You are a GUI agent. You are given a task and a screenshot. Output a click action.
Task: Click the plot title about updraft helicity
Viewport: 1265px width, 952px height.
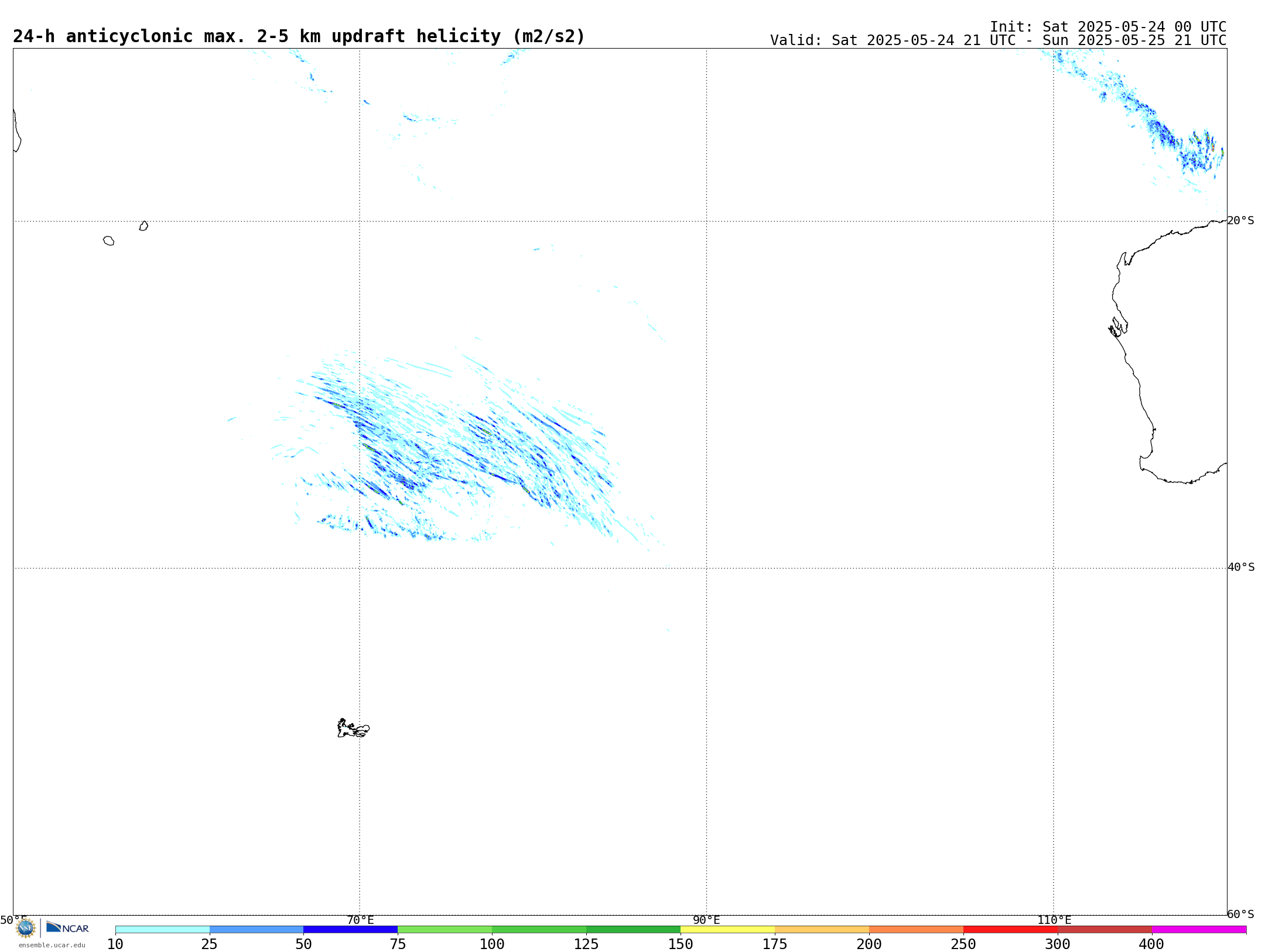299,36
